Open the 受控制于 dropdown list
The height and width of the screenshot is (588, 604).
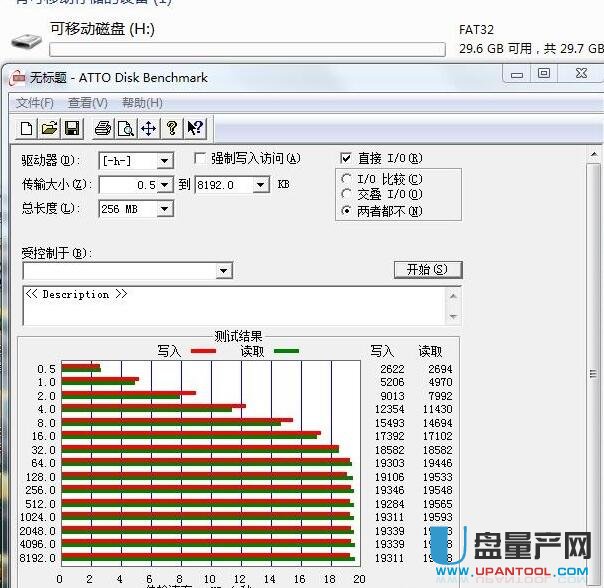(224, 271)
